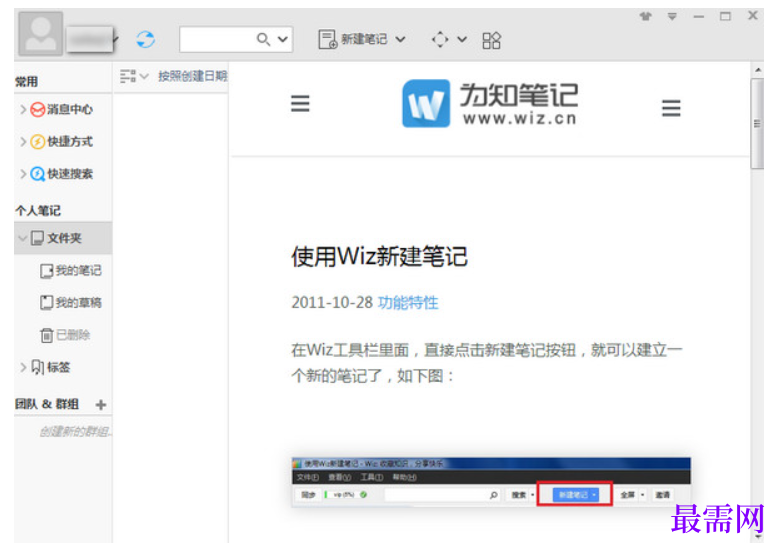Expand the 快速搜索 tree item

pyautogui.click(x=23, y=174)
